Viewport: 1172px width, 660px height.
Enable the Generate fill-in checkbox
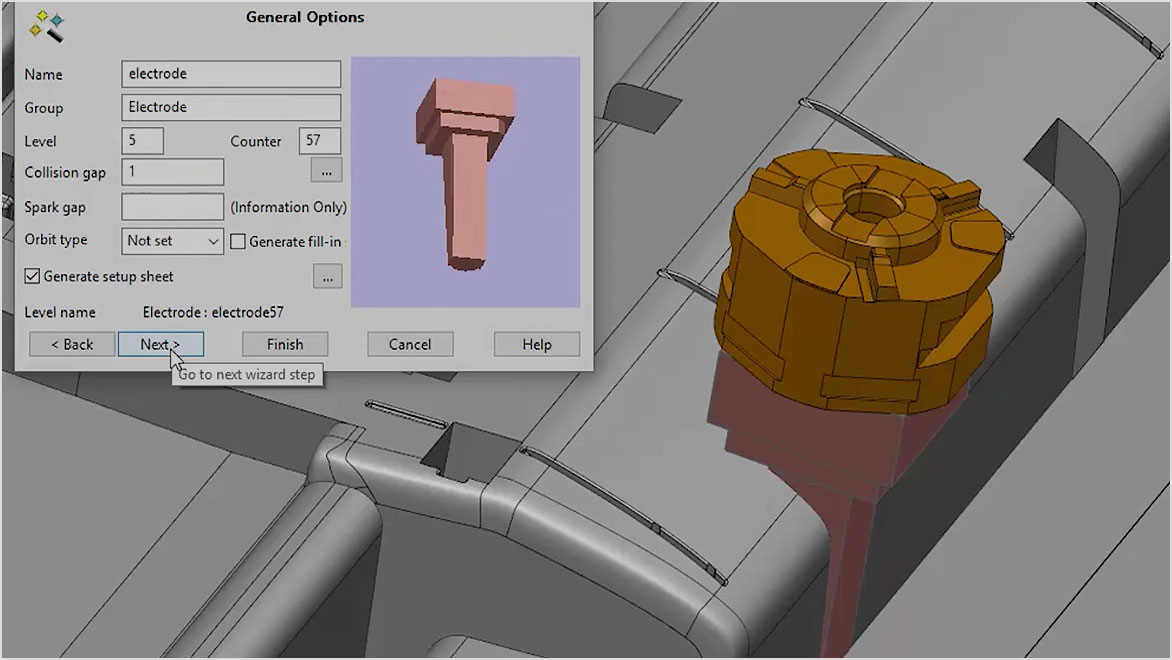tap(238, 241)
